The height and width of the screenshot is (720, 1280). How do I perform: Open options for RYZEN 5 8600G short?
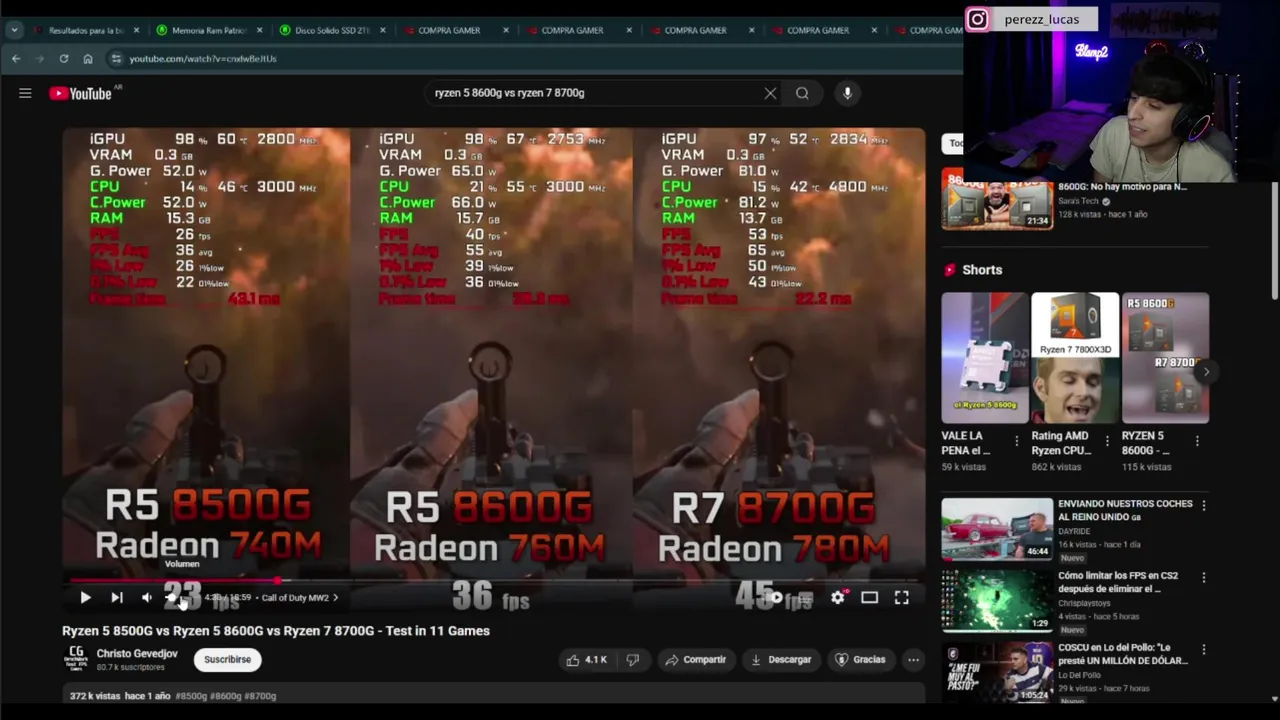tap(1197, 441)
